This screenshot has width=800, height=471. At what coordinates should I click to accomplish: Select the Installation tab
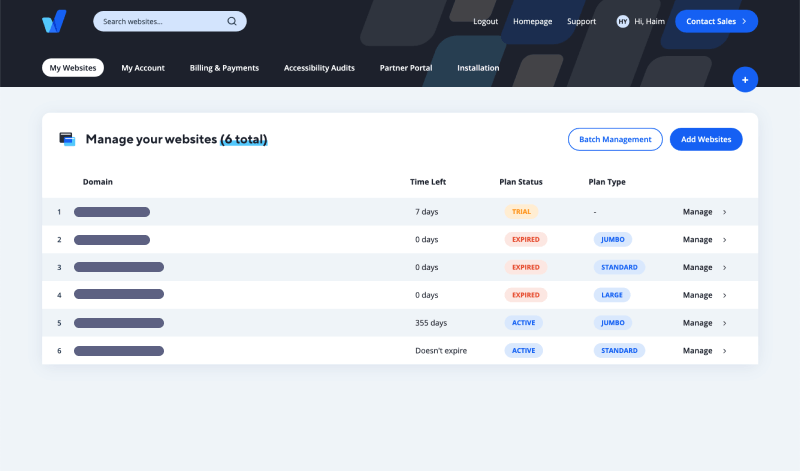click(478, 68)
